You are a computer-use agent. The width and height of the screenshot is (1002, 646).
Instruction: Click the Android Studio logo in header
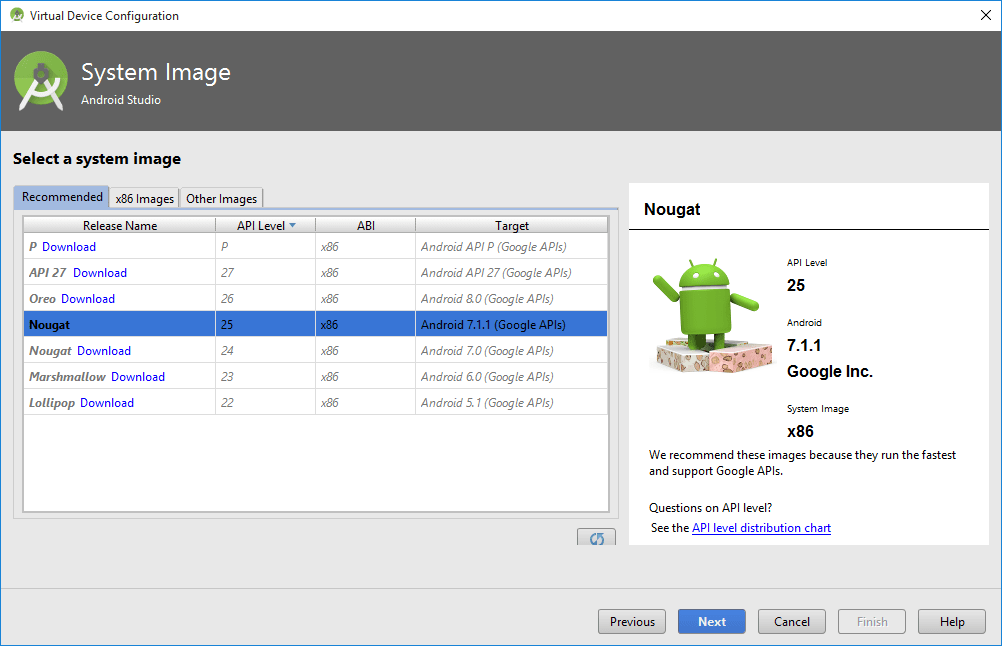42,80
